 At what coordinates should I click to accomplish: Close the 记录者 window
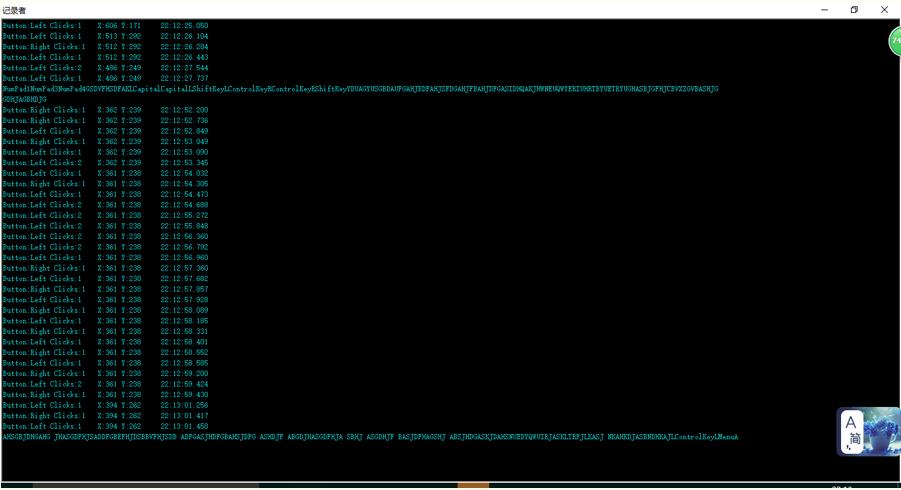[x=884, y=10]
